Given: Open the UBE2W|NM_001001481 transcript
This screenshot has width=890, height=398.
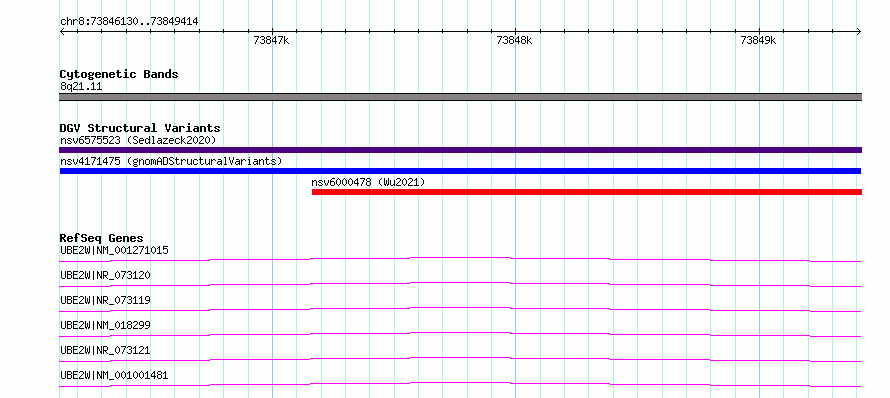Looking at the screenshot, I should (114, 375).
